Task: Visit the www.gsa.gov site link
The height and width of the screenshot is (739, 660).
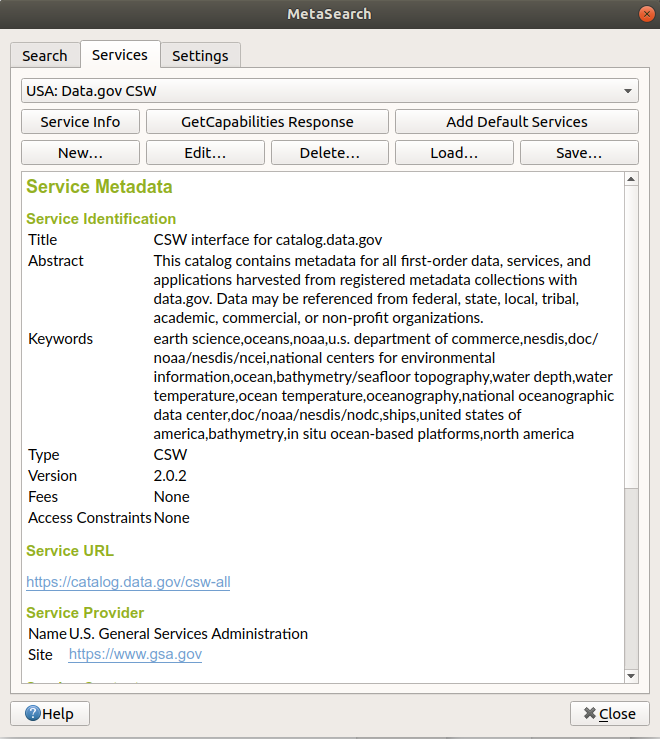Action: (135, 654)
